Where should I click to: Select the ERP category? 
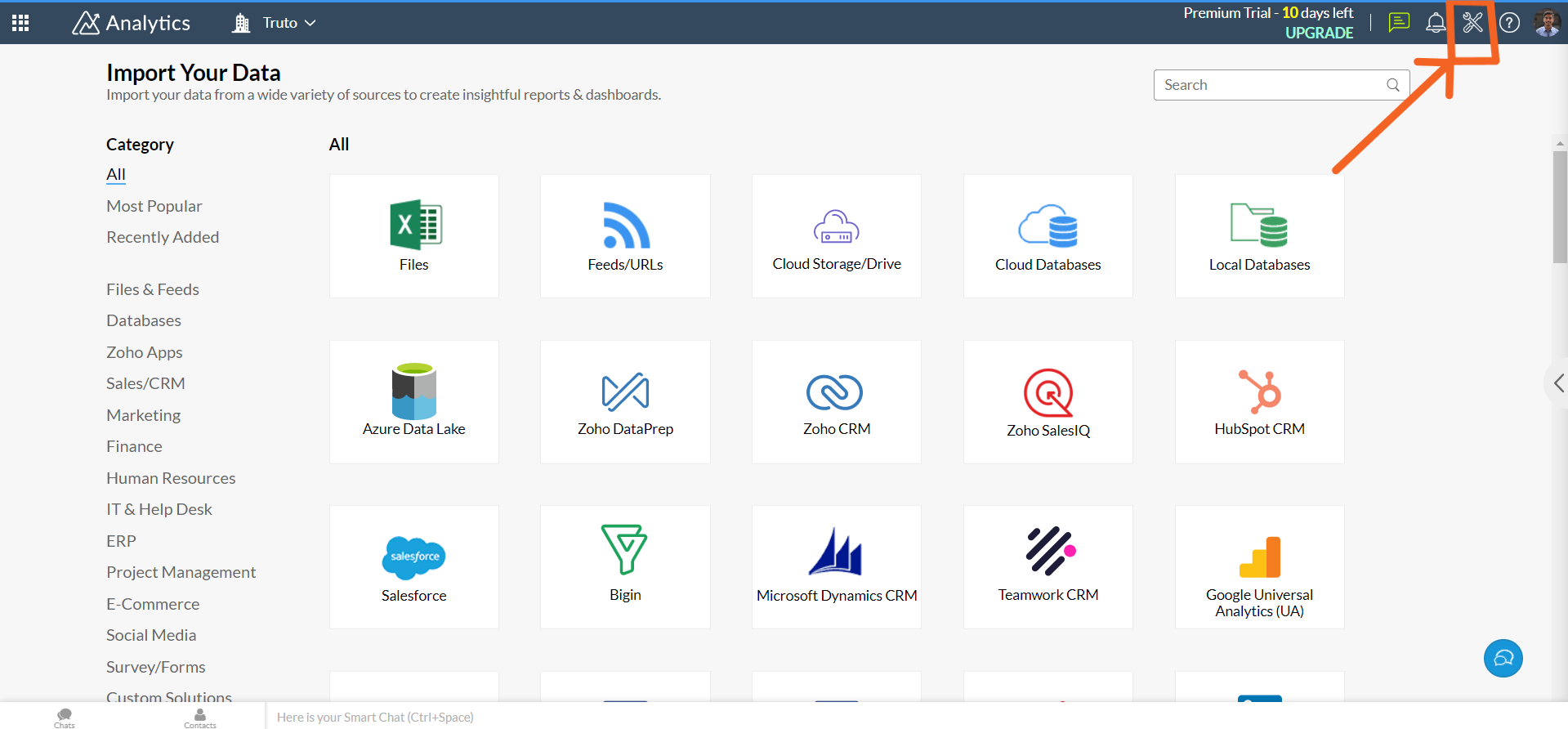(121, 541)
